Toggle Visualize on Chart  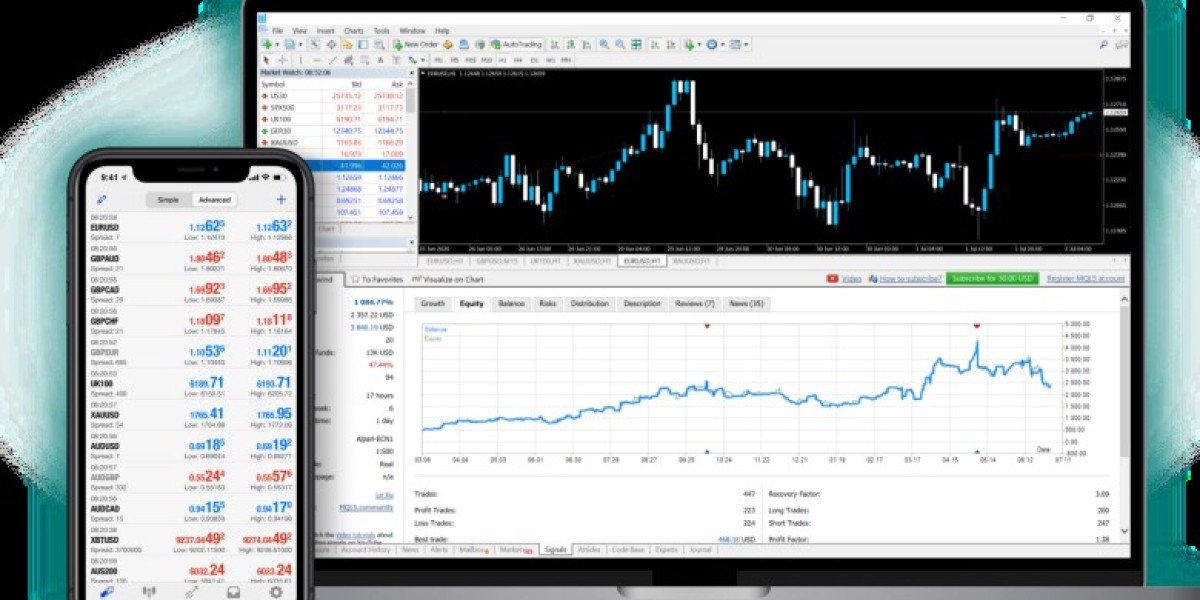point(449,279)
